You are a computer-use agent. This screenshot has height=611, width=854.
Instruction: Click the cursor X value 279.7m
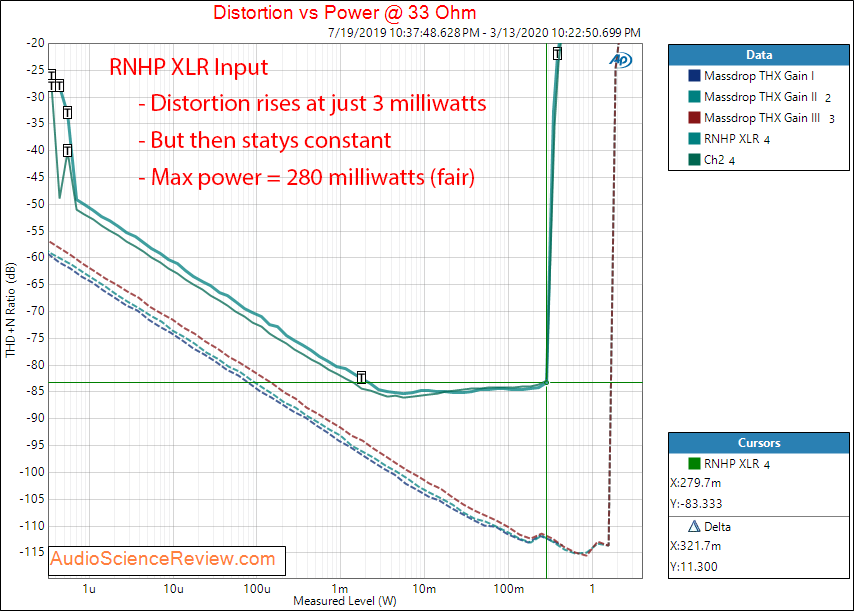tap(696, 483)
